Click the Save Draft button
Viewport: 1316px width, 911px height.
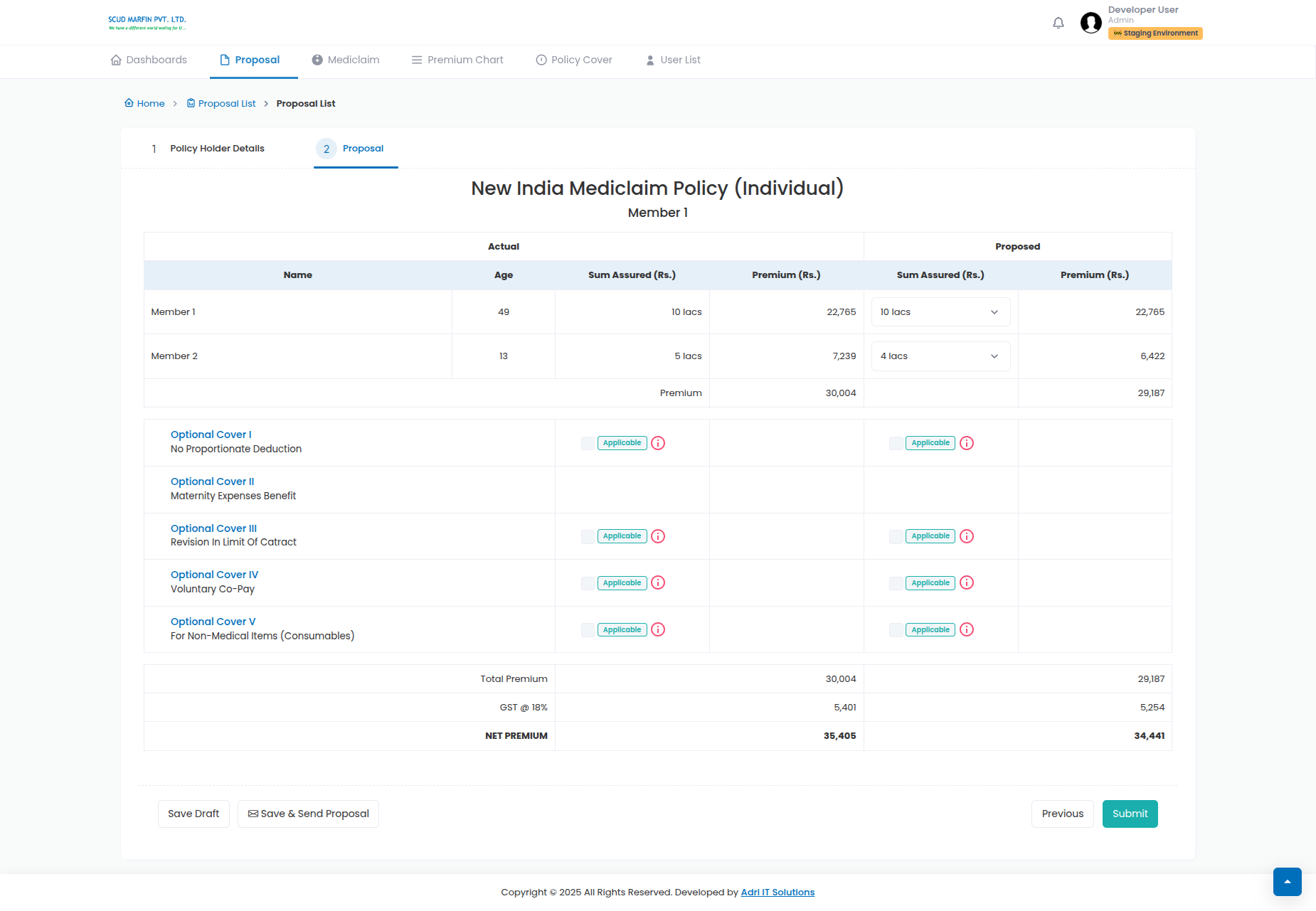[x=193, y=814]
